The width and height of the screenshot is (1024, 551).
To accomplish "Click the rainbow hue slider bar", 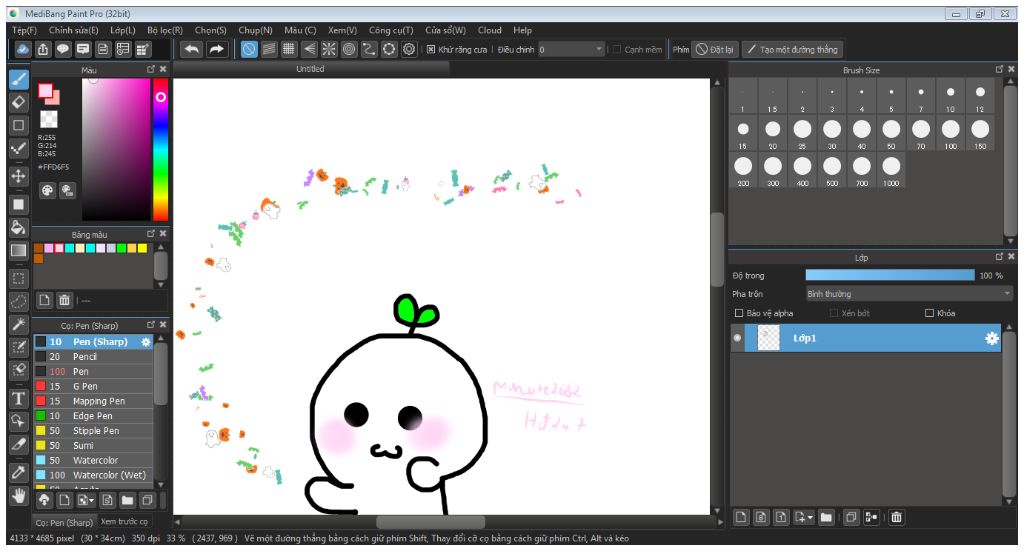I will pos(161,150).
